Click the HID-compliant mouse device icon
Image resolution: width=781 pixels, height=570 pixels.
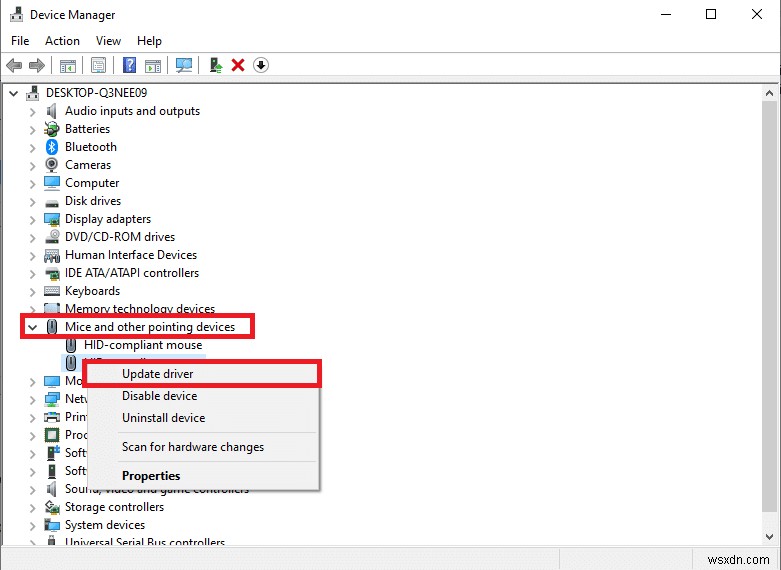click(x=71, y=345)
